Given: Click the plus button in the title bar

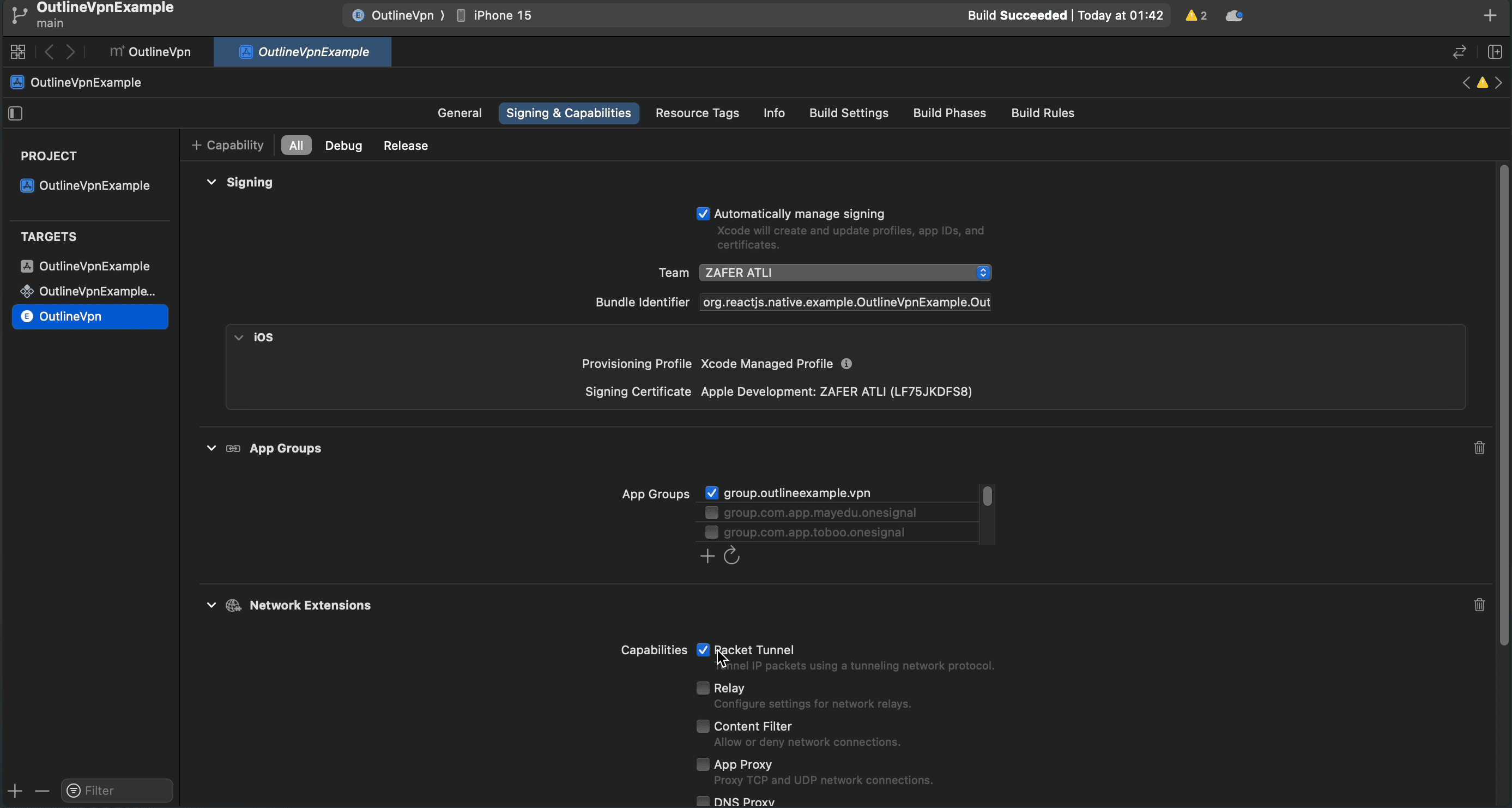Looking at the screenshot, I should pyautogui.click(x=1490, y=15).
